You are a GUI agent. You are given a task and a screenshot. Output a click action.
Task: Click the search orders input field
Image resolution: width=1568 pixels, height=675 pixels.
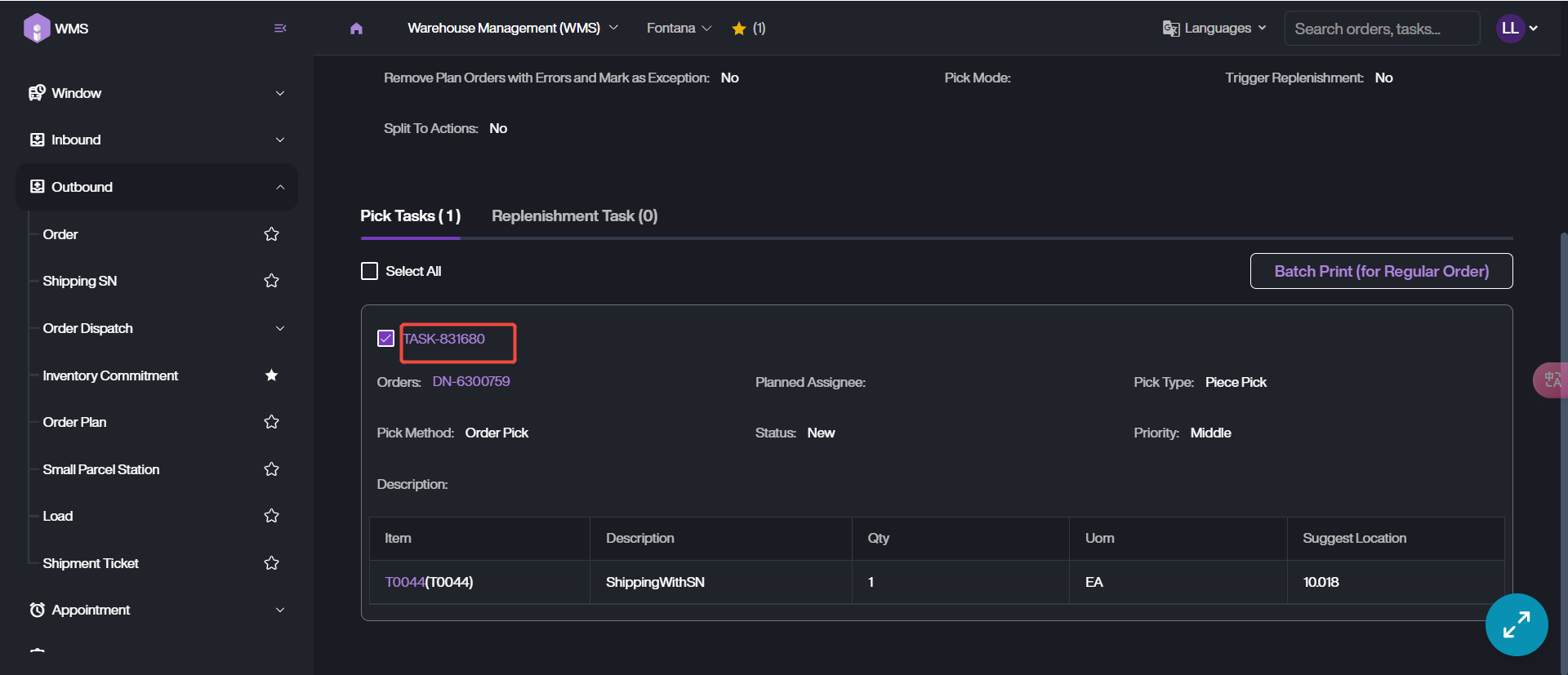pyautogui.click(x=1381, y=29)
